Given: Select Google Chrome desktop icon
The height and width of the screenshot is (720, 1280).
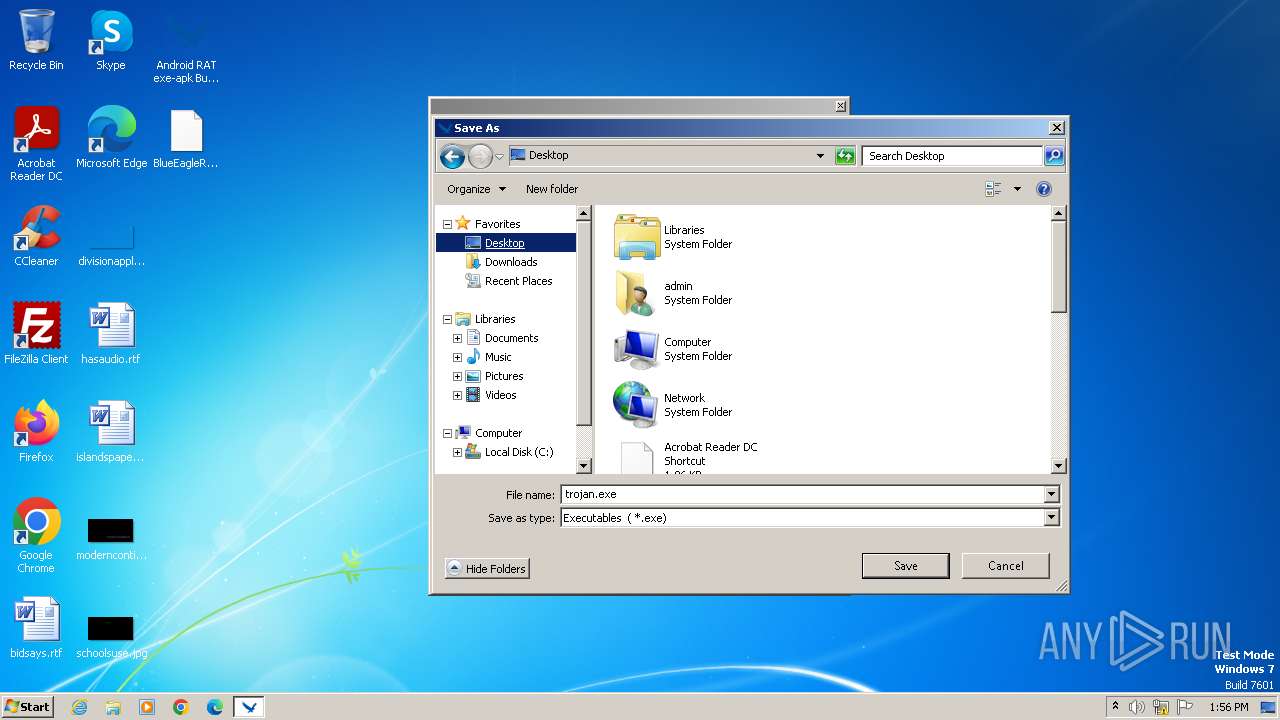Looking at the screenshot, I should 36,536.
